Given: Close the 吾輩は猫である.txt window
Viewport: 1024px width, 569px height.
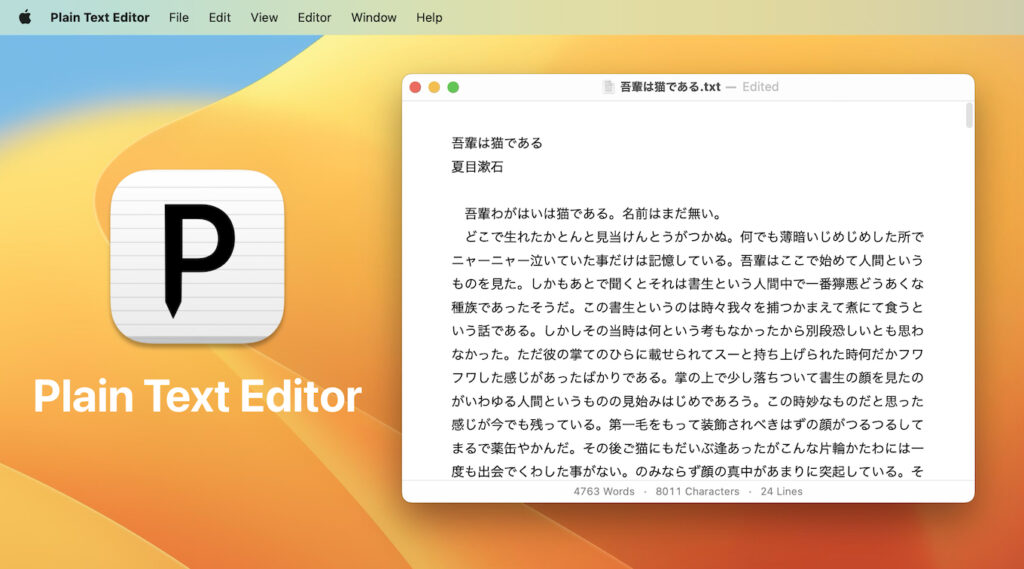Looking at the screenshot, I should click(415, 87).
